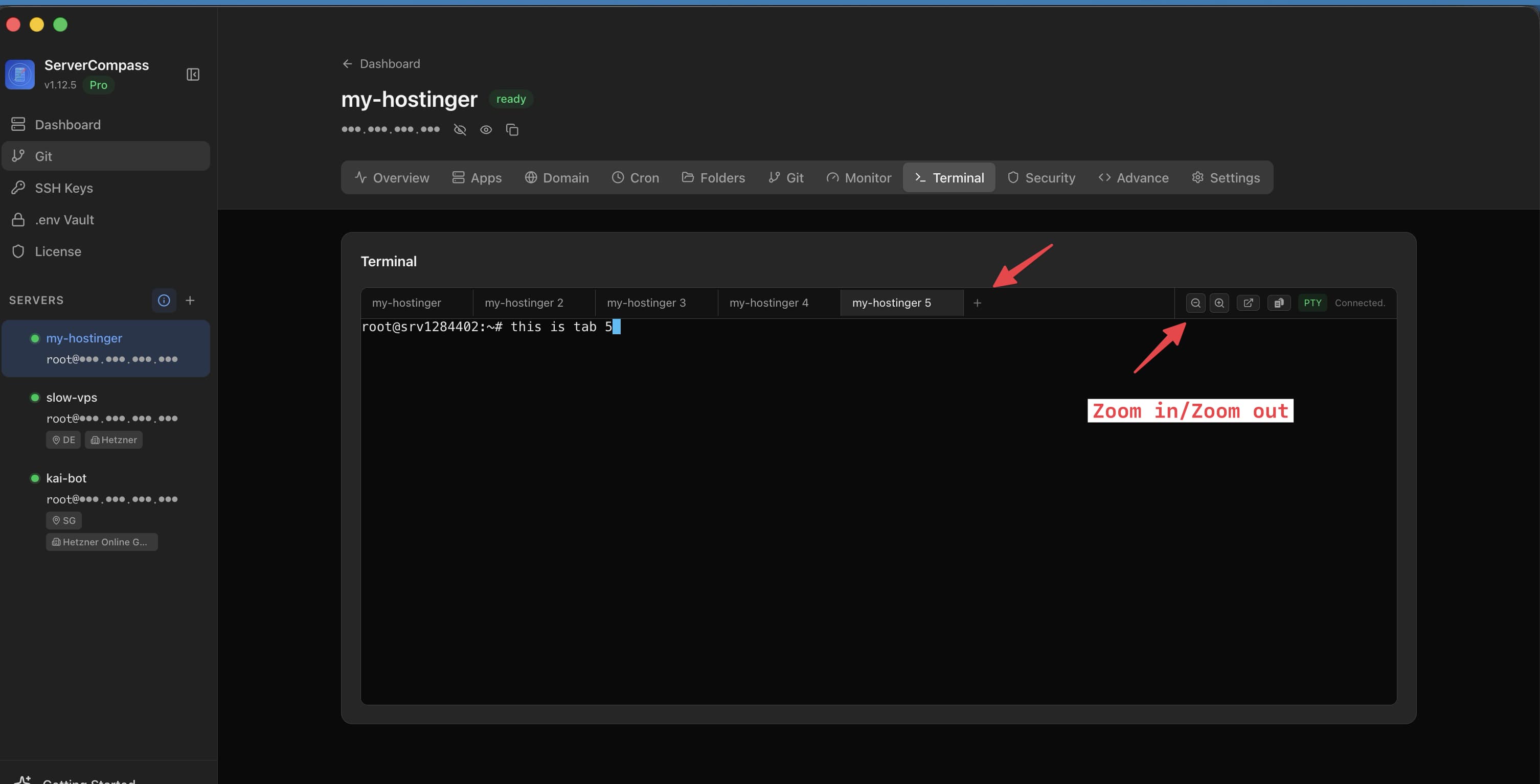Select the slow-vps server

106,418
